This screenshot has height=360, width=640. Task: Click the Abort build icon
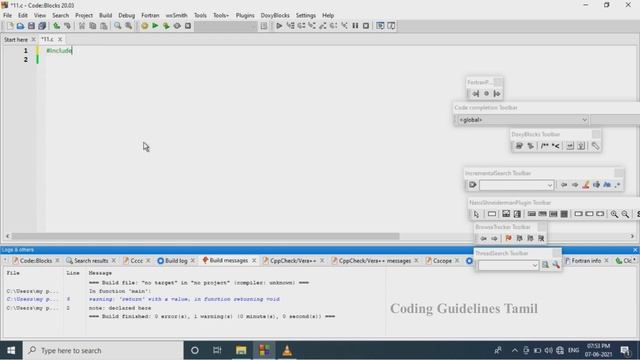click(188, 26)
